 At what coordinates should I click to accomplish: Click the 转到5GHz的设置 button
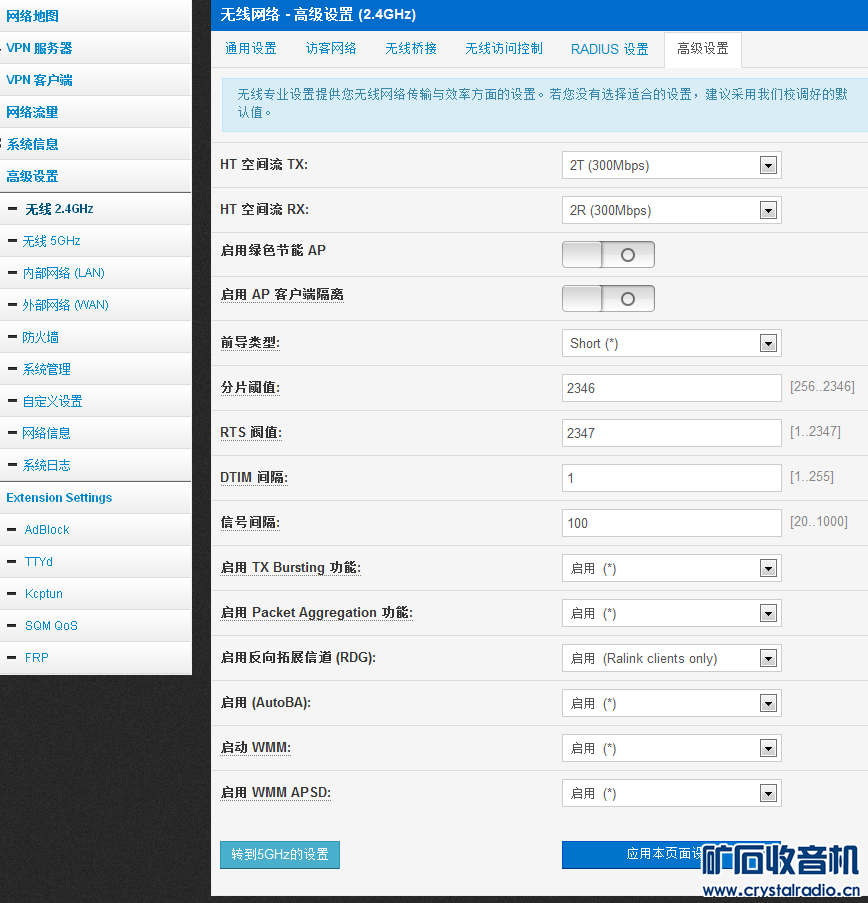click(x=280, y=855)
